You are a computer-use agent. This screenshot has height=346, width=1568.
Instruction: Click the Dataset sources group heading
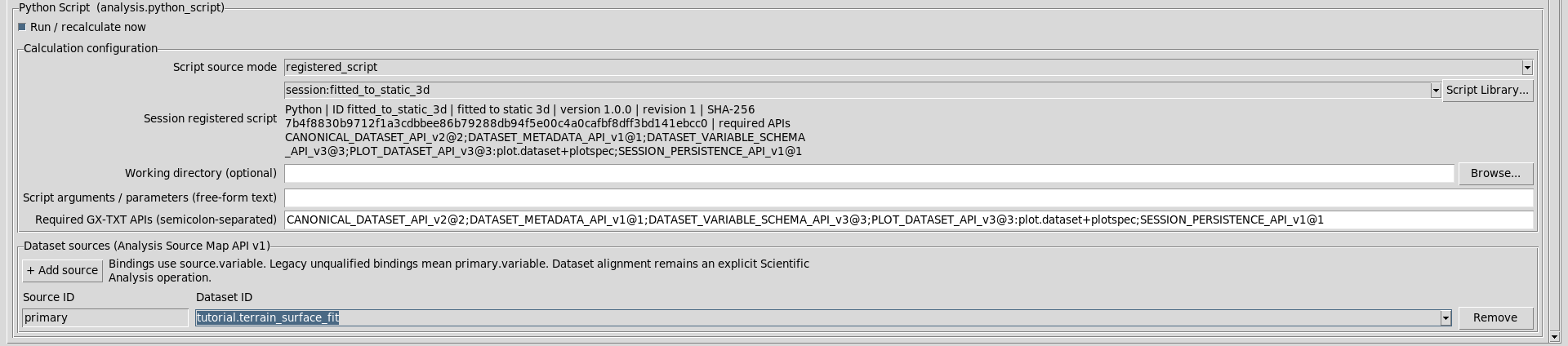[x=147, y=245]
